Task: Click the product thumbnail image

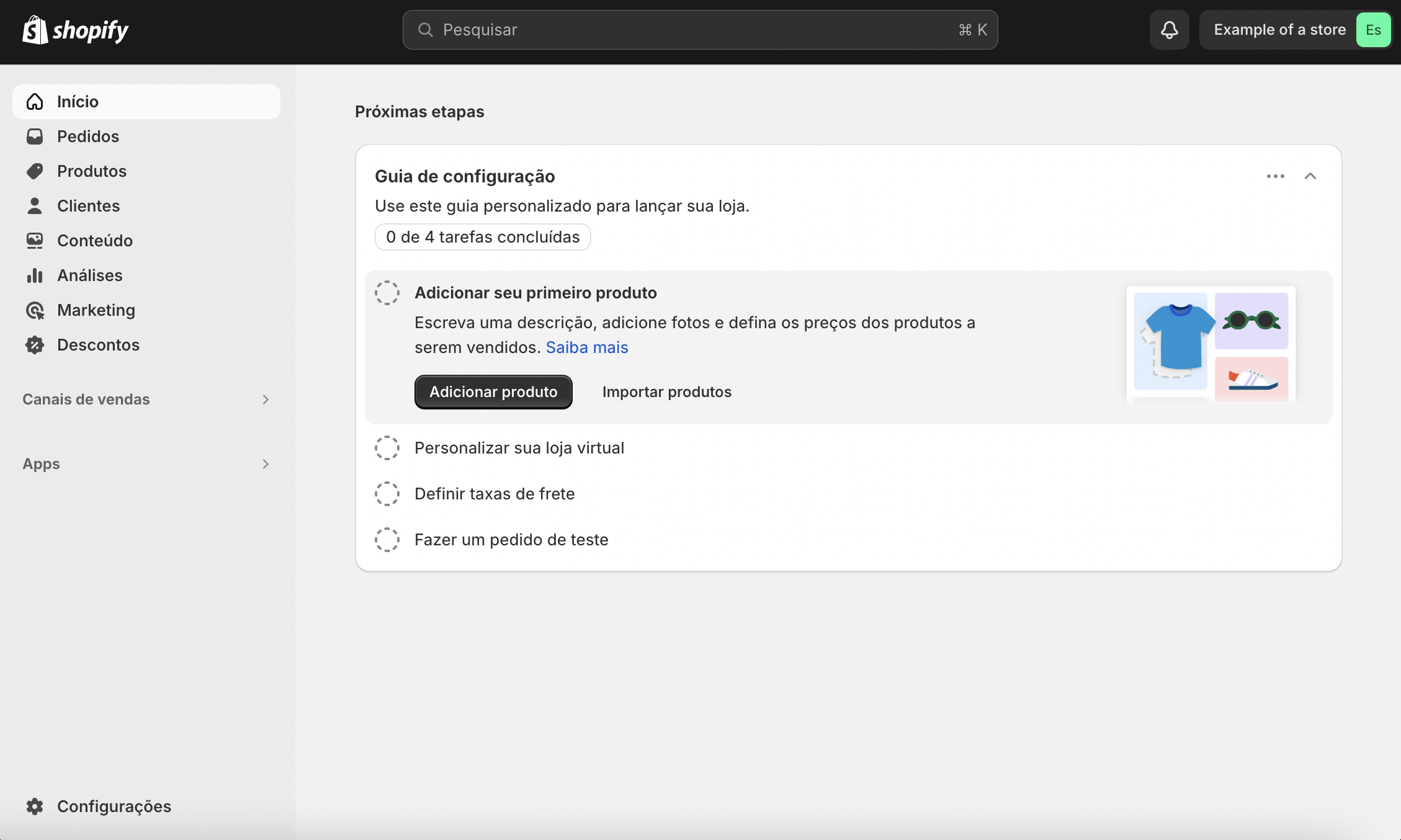Action: click(1211, 341)
